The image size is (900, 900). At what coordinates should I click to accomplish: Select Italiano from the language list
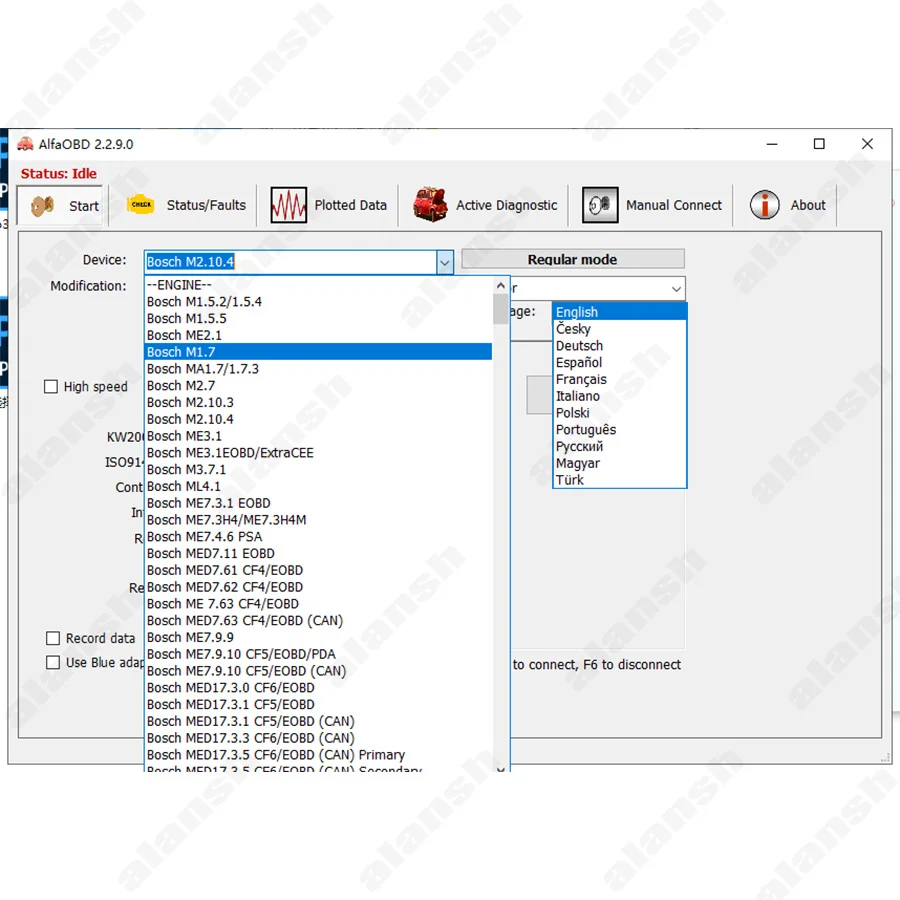(x=578, y=396)
